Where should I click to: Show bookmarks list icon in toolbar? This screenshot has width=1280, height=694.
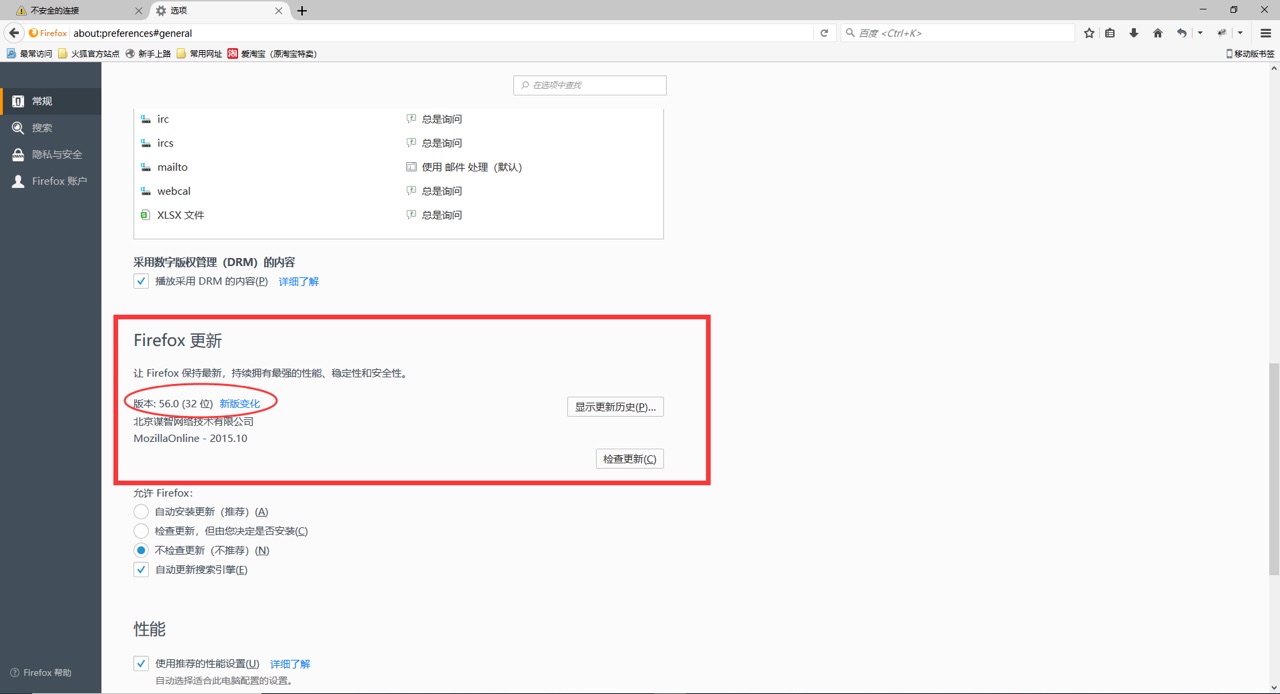click(x=1110, y=33)
